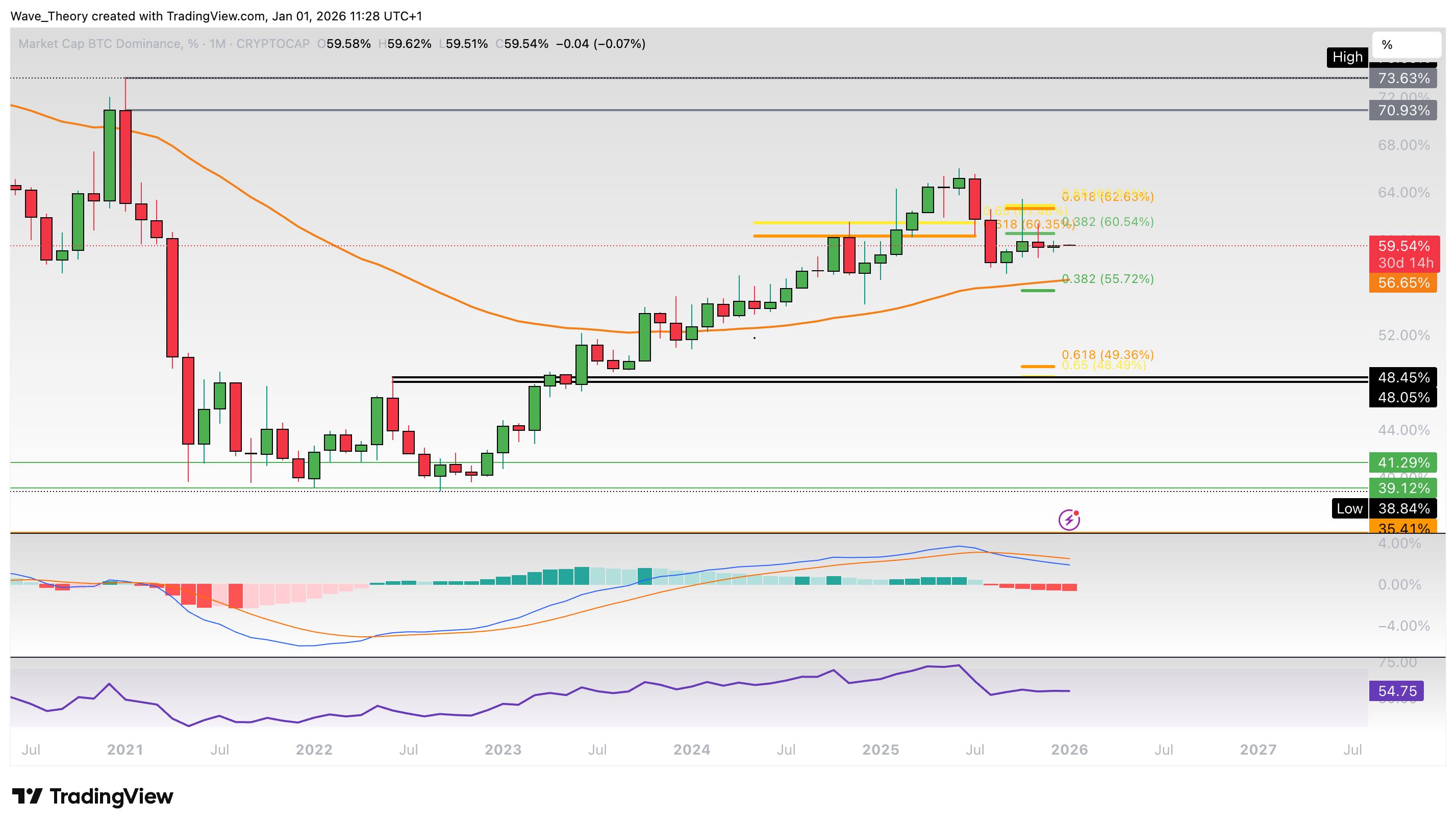Screen dimensions: 1456x827
Task: Click 2025 on the time axis
Action: point(881,750)
